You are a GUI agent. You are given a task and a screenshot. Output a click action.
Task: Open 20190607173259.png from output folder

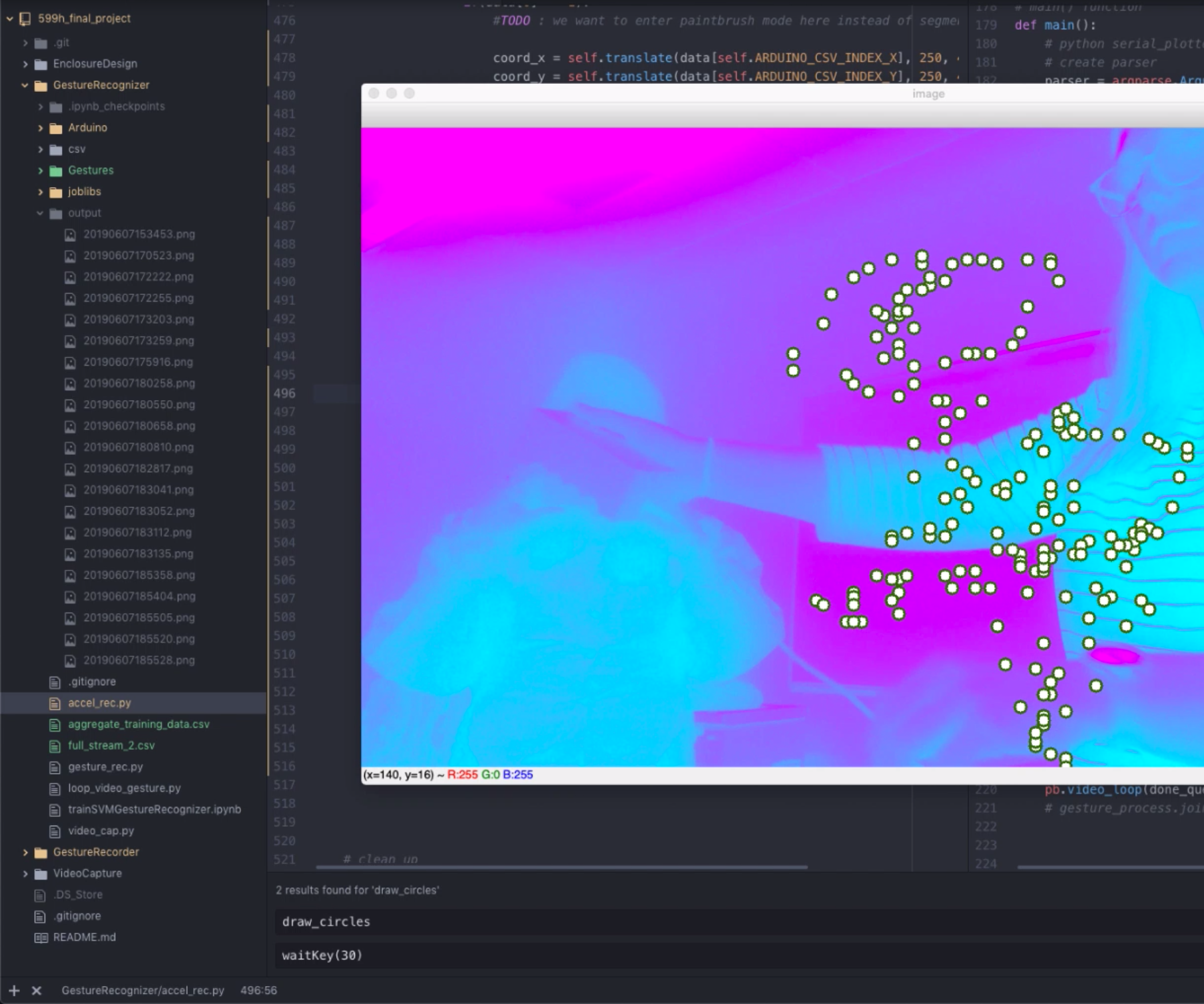click(x=139, y=341)
